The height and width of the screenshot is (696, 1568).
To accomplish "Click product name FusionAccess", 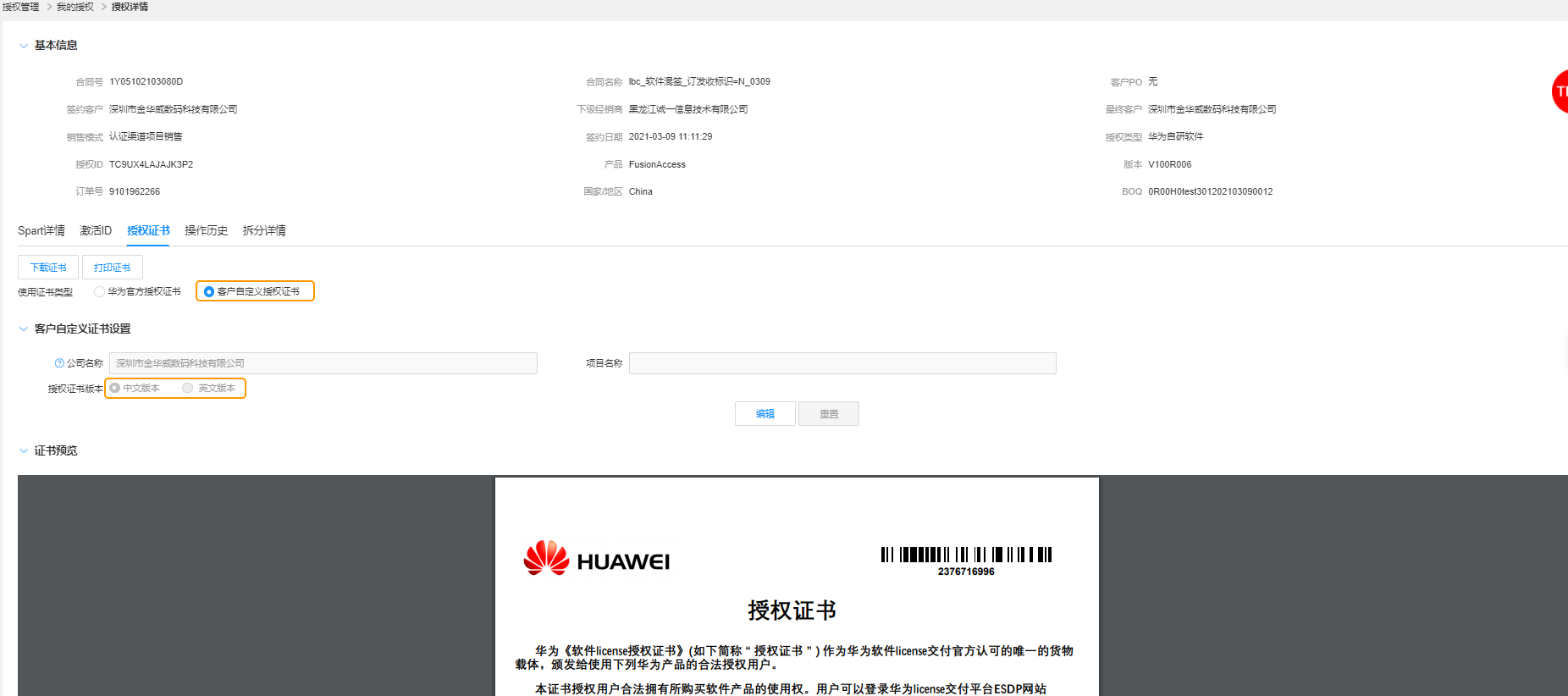I will pyautogui.click(x=657, y=164).
